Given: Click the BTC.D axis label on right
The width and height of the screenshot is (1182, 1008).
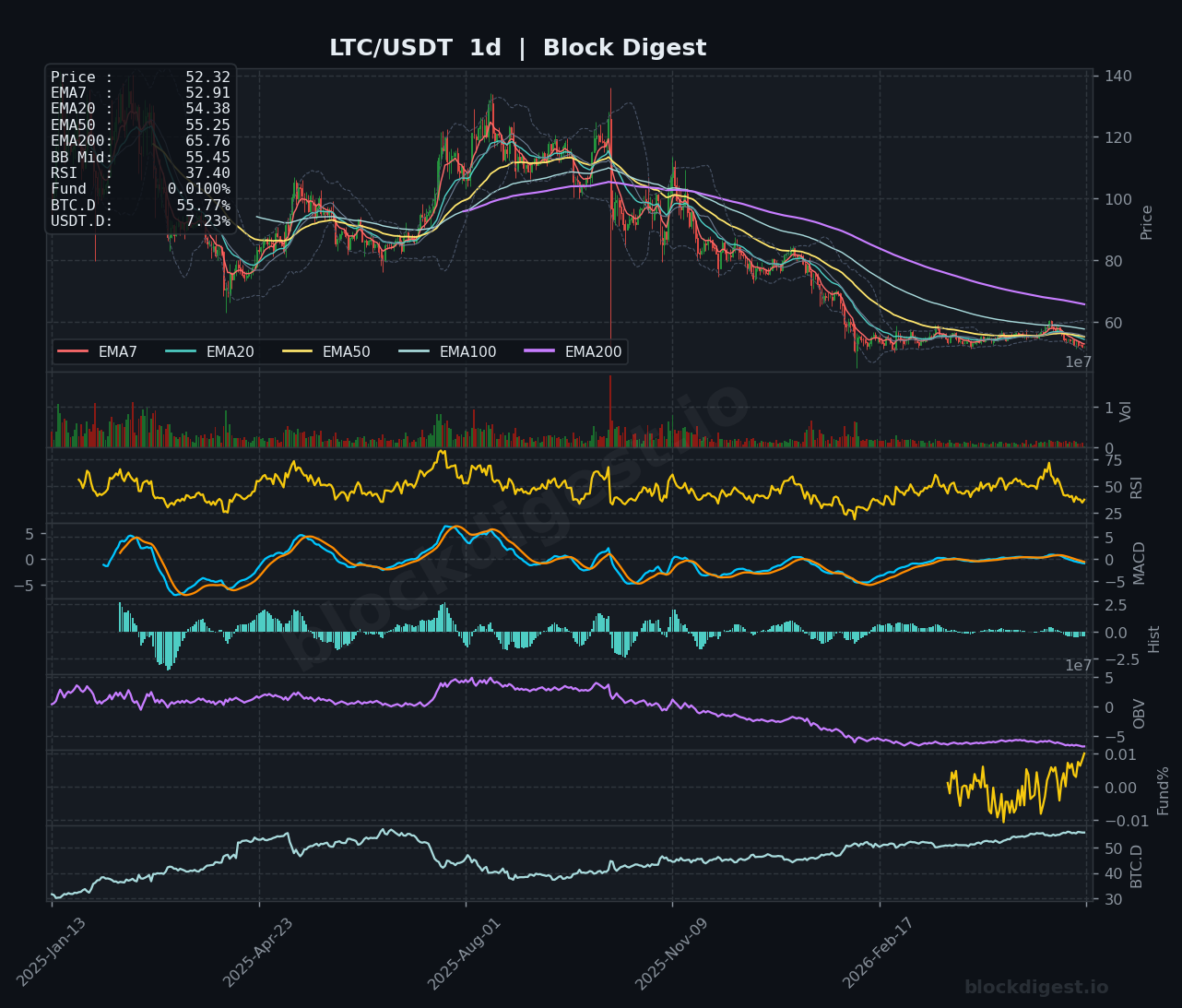Looking at the screenshot, I should pyautogui.click(x=1137, y=867).
